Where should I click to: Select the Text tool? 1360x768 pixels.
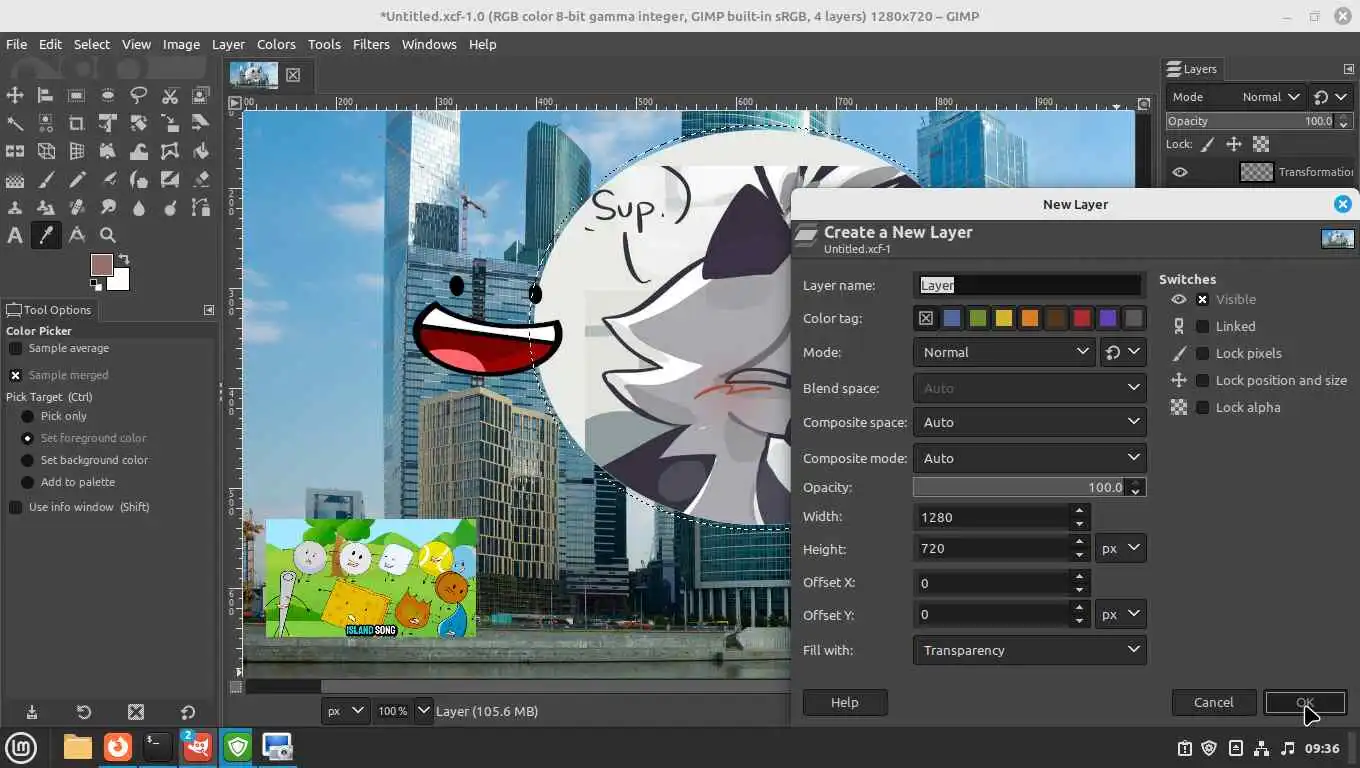tap(15, 236)
